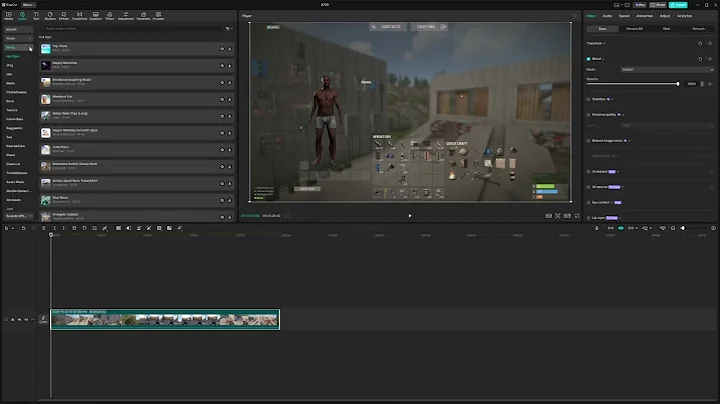720x404 pixels.
Task: Favorite the Emotional Inspiring Music track
Action: point(222,83)
